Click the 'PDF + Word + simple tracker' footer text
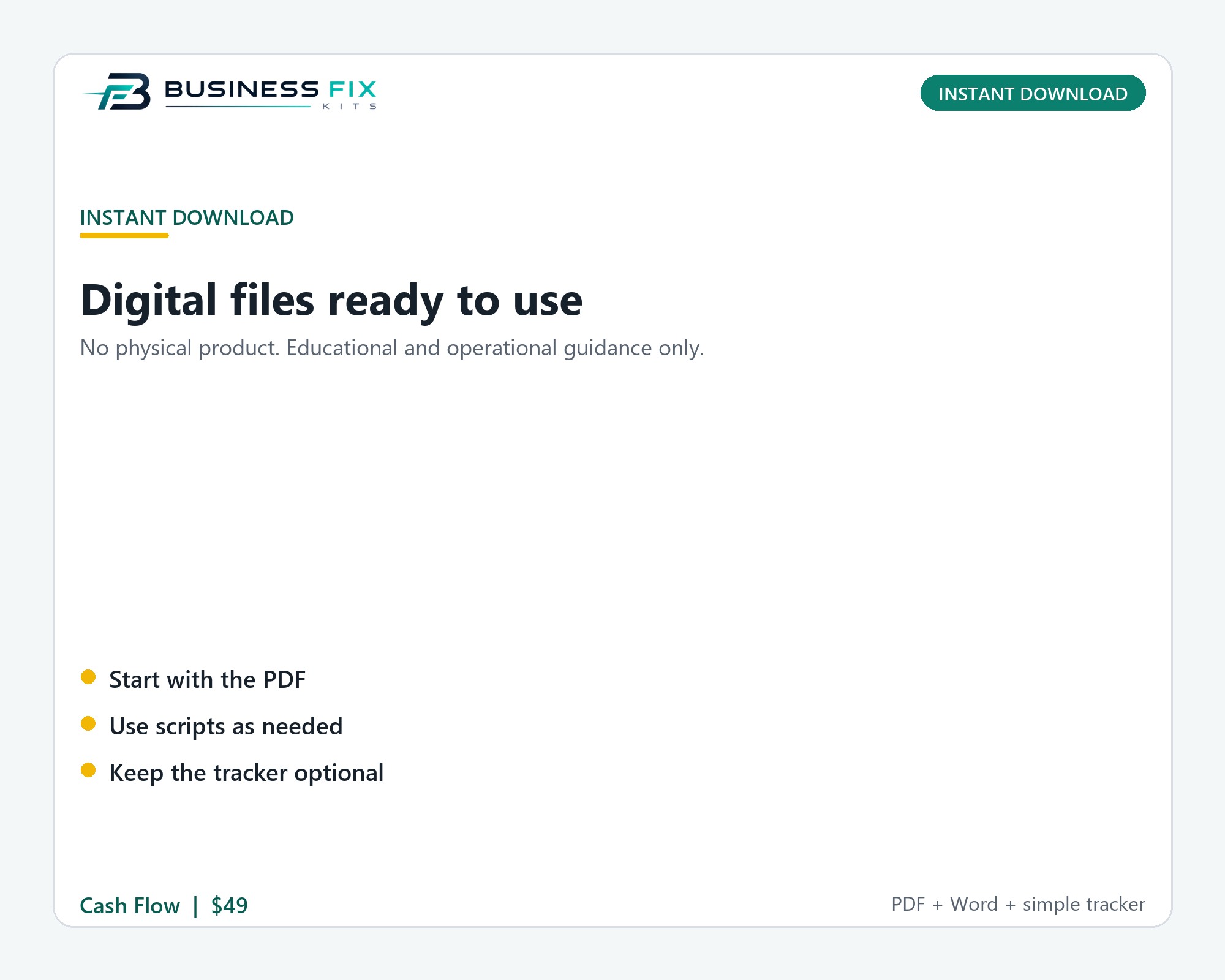 click(1018, 904)
